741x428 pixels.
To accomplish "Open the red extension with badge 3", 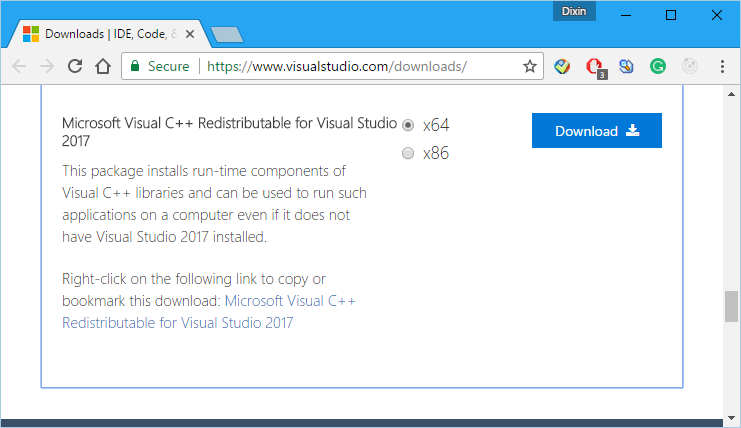I will [595, 68].
